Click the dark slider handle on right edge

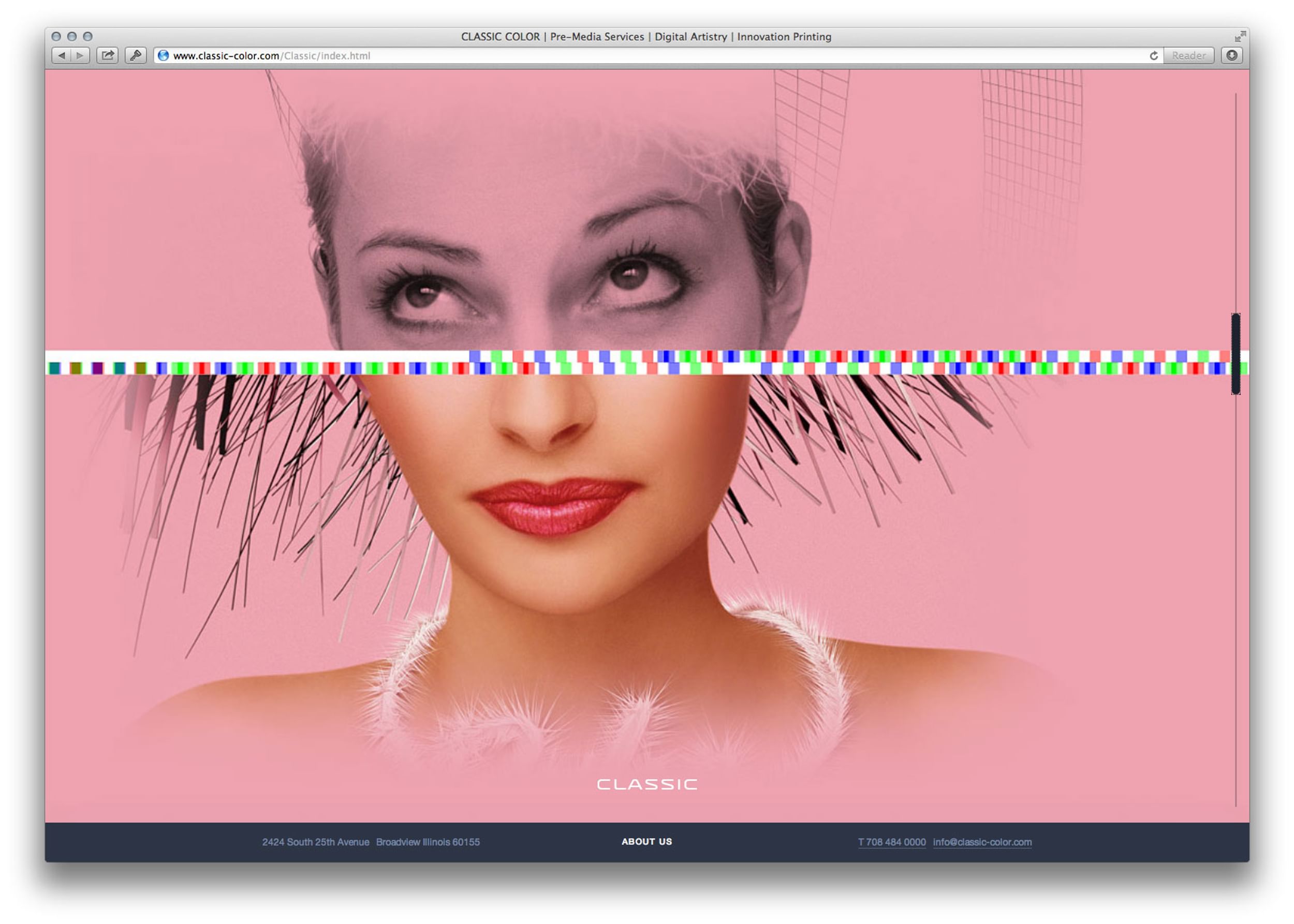pos(1235,353)
